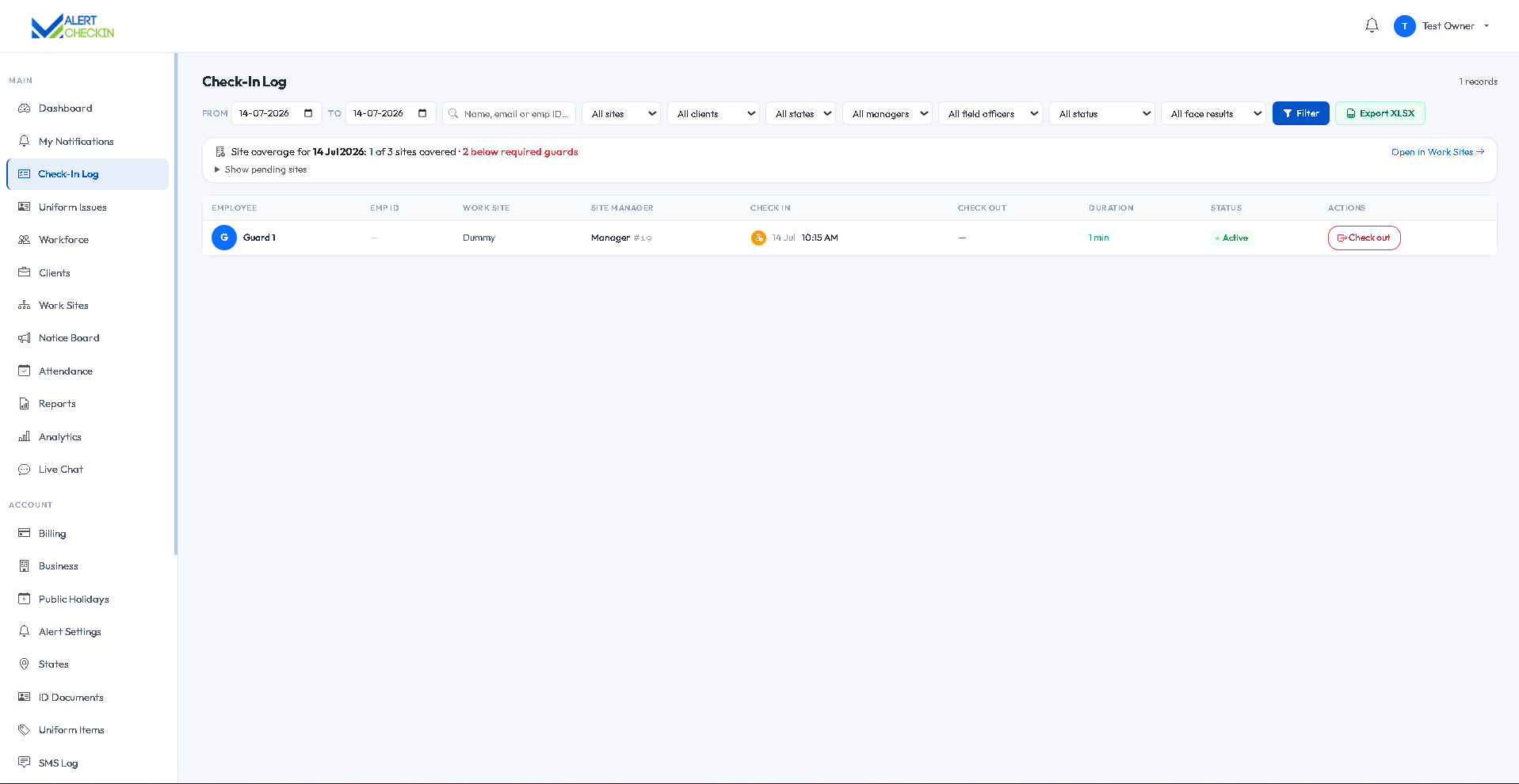Click Export XLSX button
The image size is (1519, 784).
click(x=1380, y=113)
